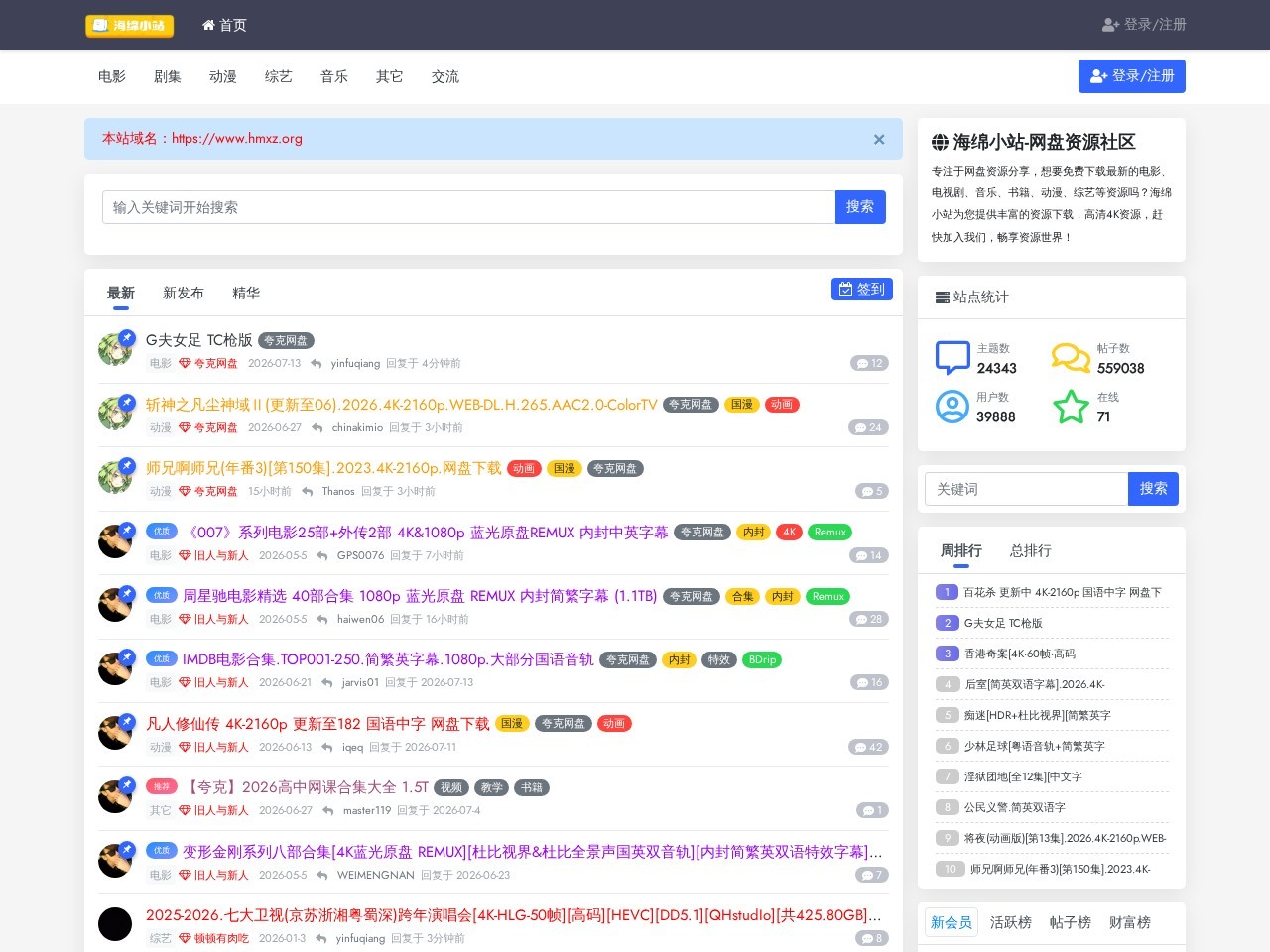This screenshot has width=1270, height=952.
Task: Open the 剧集 menu
Action: (x=168, y=76)
